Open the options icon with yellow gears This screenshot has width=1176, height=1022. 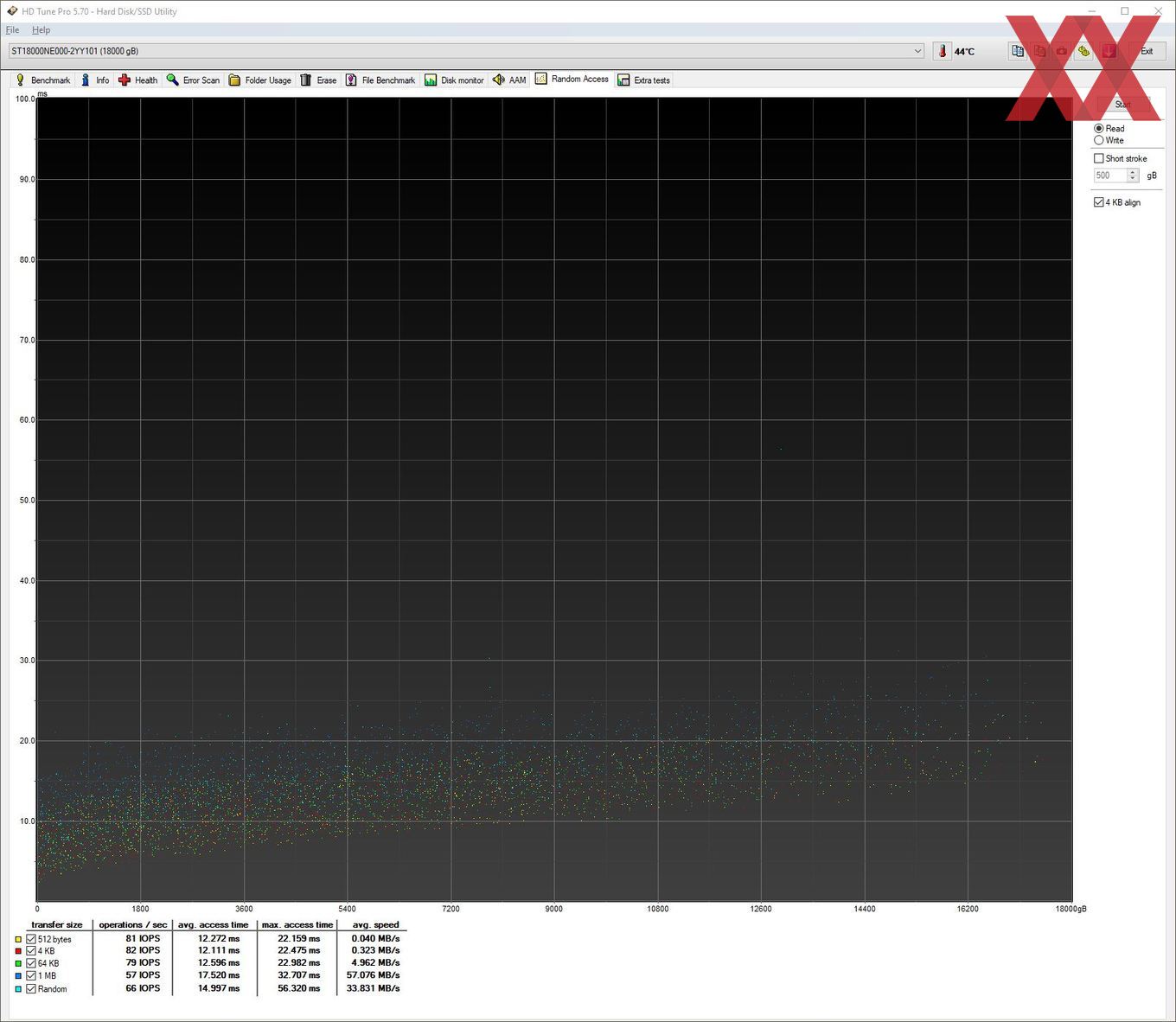[x=1084, y=51]
